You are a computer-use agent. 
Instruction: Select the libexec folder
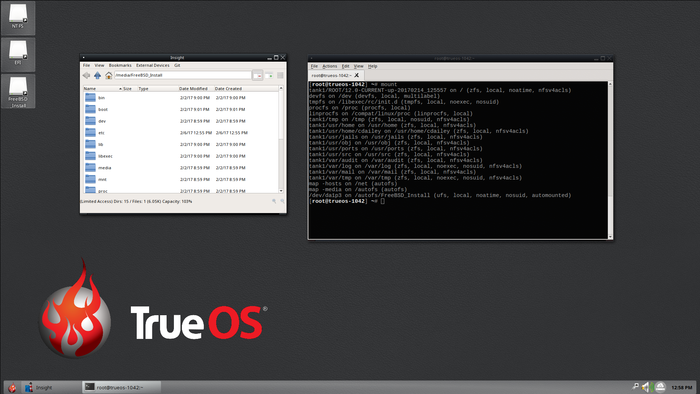point(181,156)
